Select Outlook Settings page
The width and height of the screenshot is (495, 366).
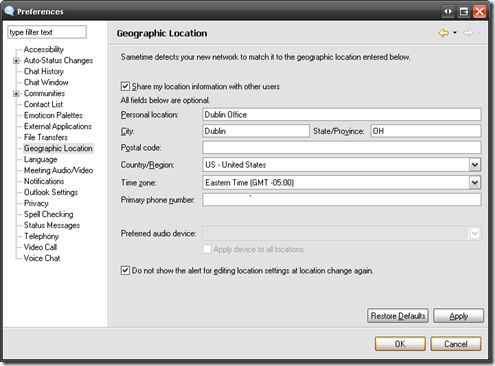point(51,192)
